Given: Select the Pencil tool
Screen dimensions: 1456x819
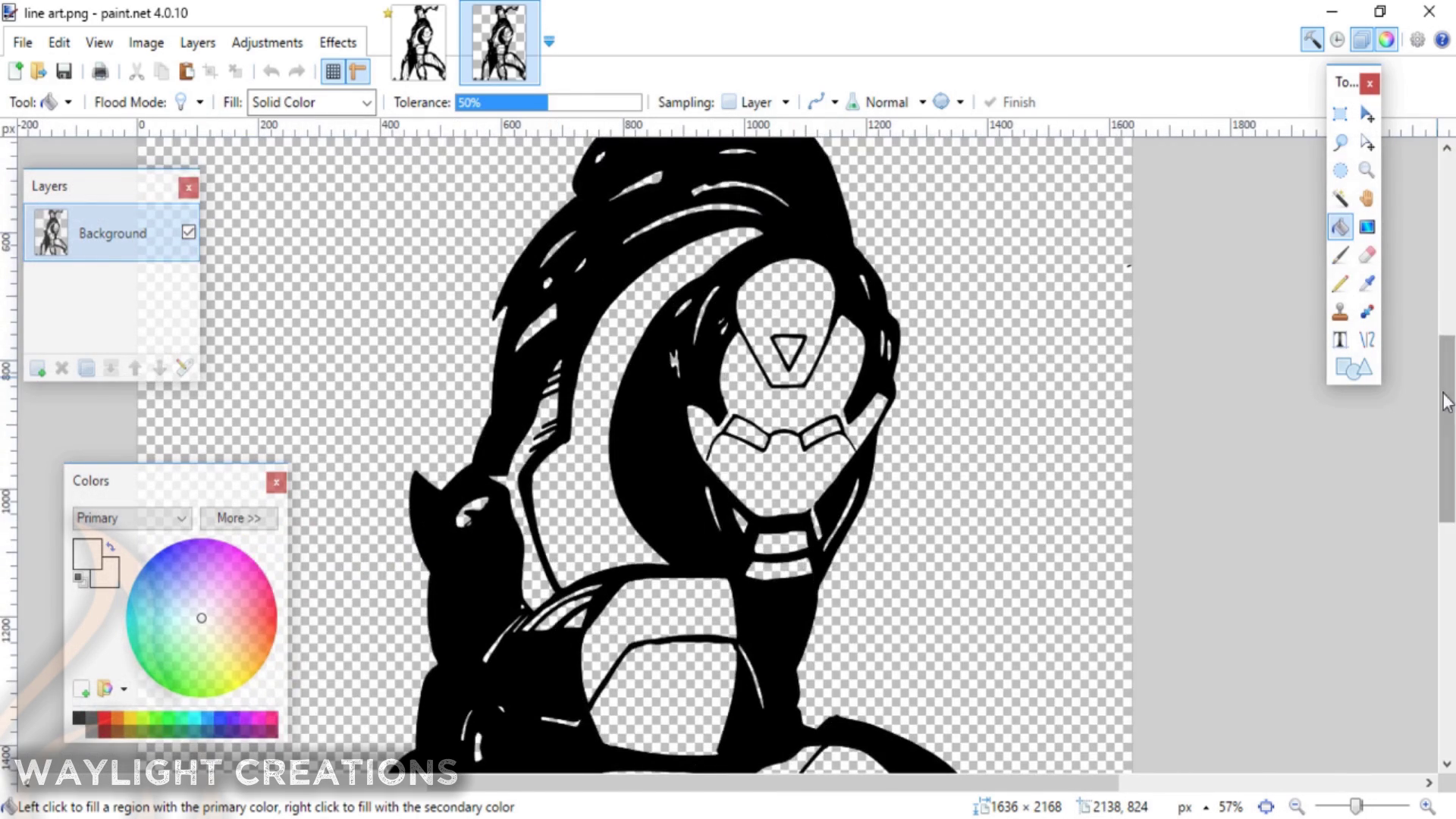Looking at the screenshot, I should click(x=1340, y=284).
